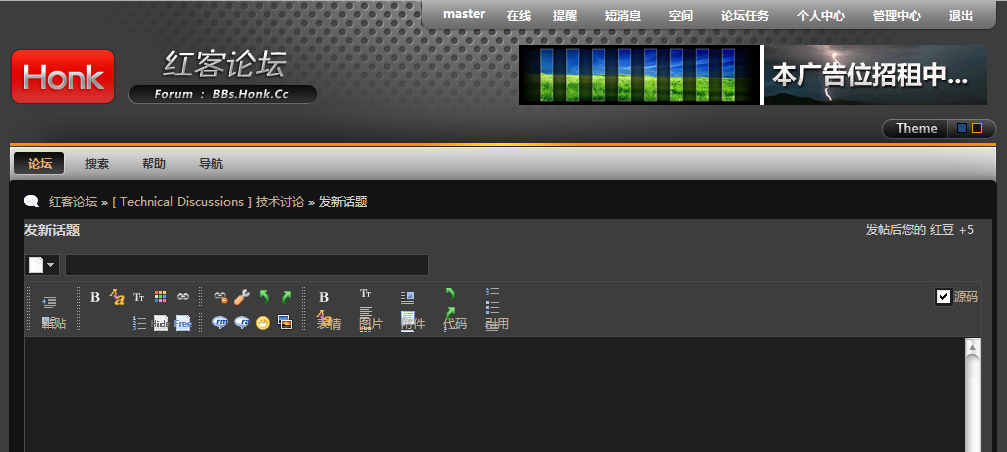The height and width of the screenshot is (452, 1007).
Task: Insert RealMedia rm video icon
Action: point(220,323)
